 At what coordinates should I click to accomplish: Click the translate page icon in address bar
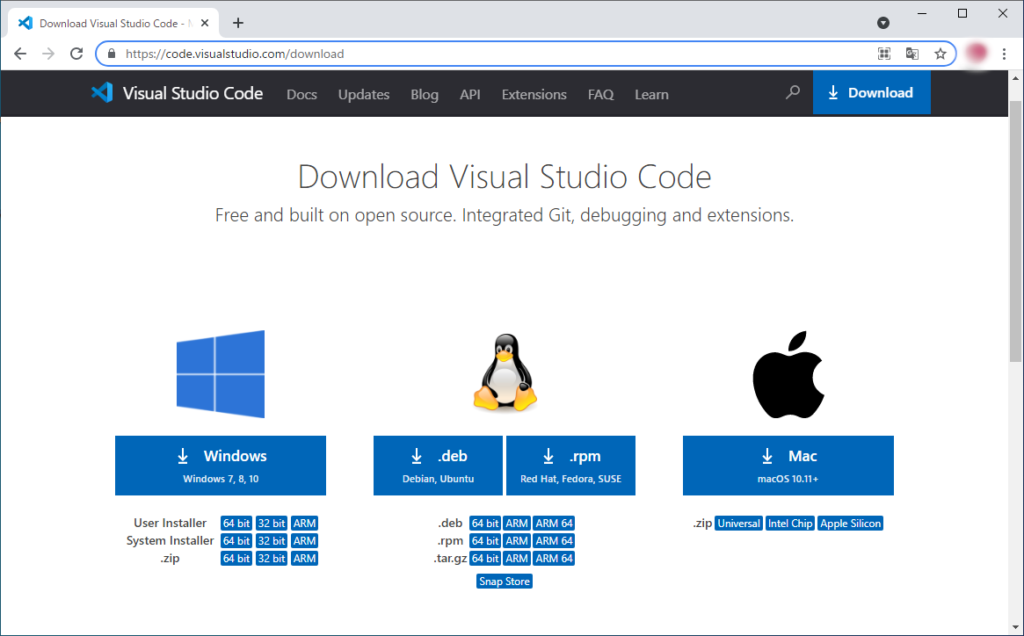(912, 54)
